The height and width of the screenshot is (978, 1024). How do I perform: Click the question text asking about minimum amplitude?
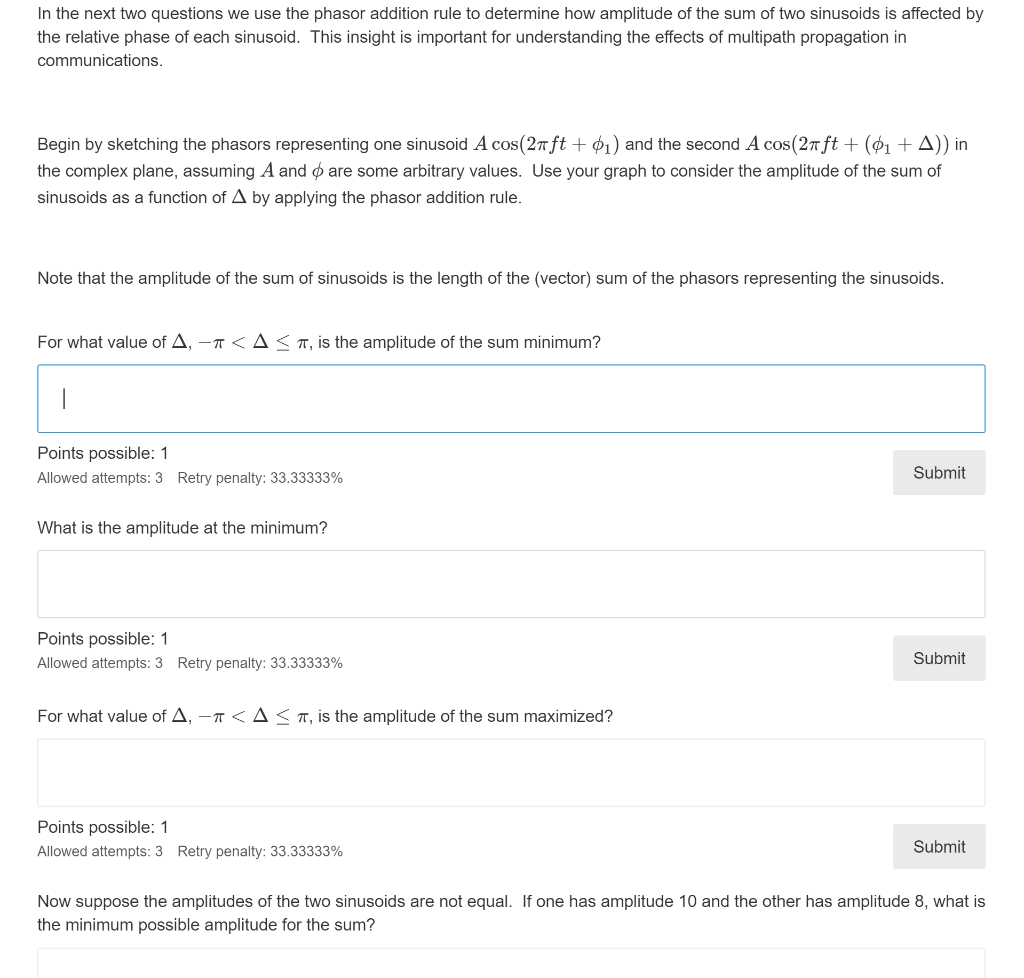click(x=319, y=342)
